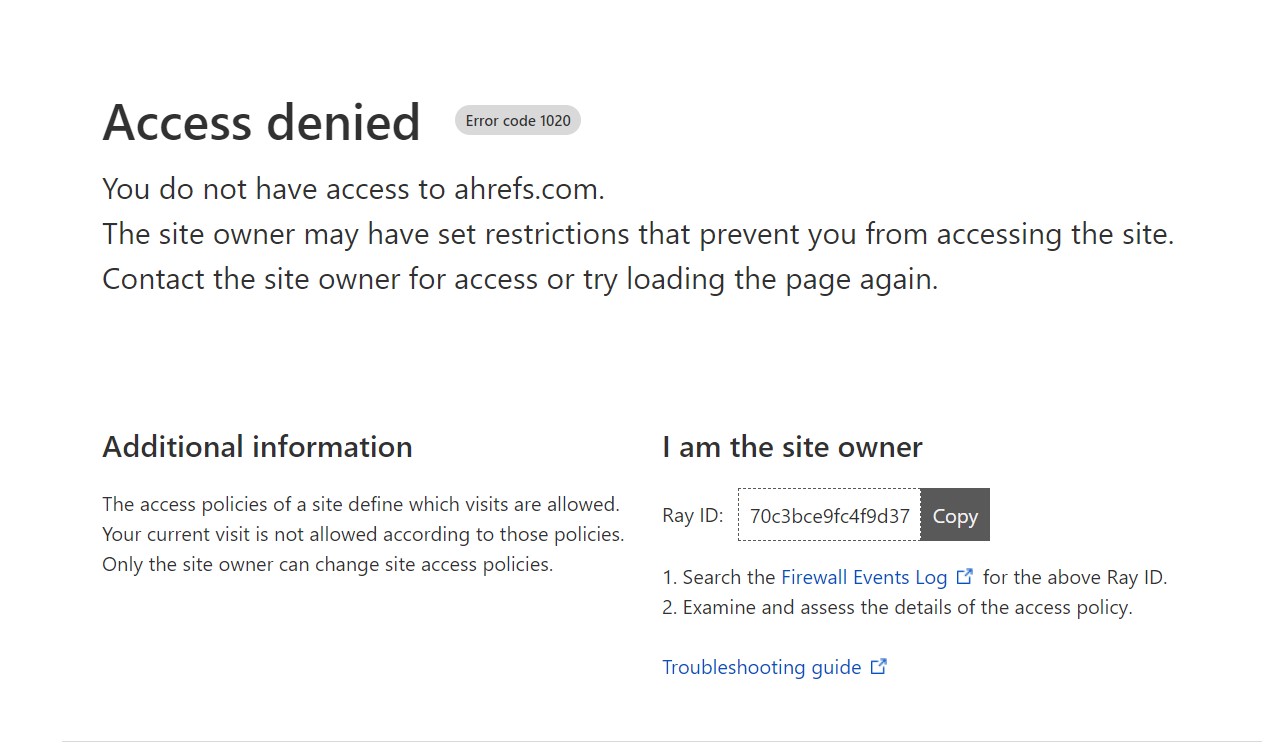Open the Firewall Events Log link
The width and height of the screenshot is (1271, 745).
pos(864,577)
